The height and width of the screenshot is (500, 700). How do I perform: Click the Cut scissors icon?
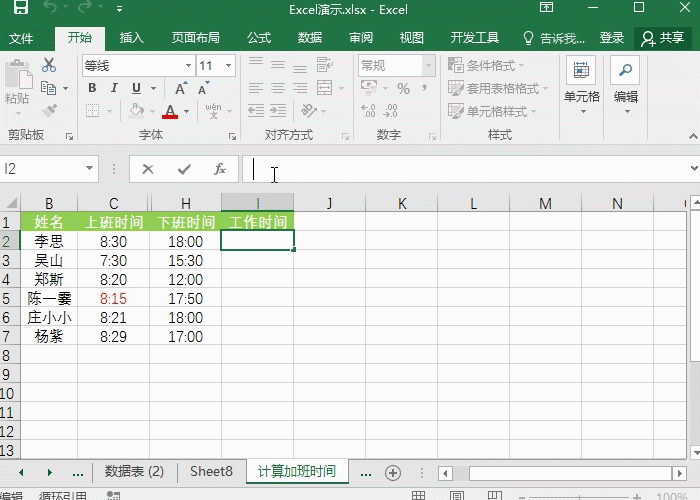click(x=49, y=65)
